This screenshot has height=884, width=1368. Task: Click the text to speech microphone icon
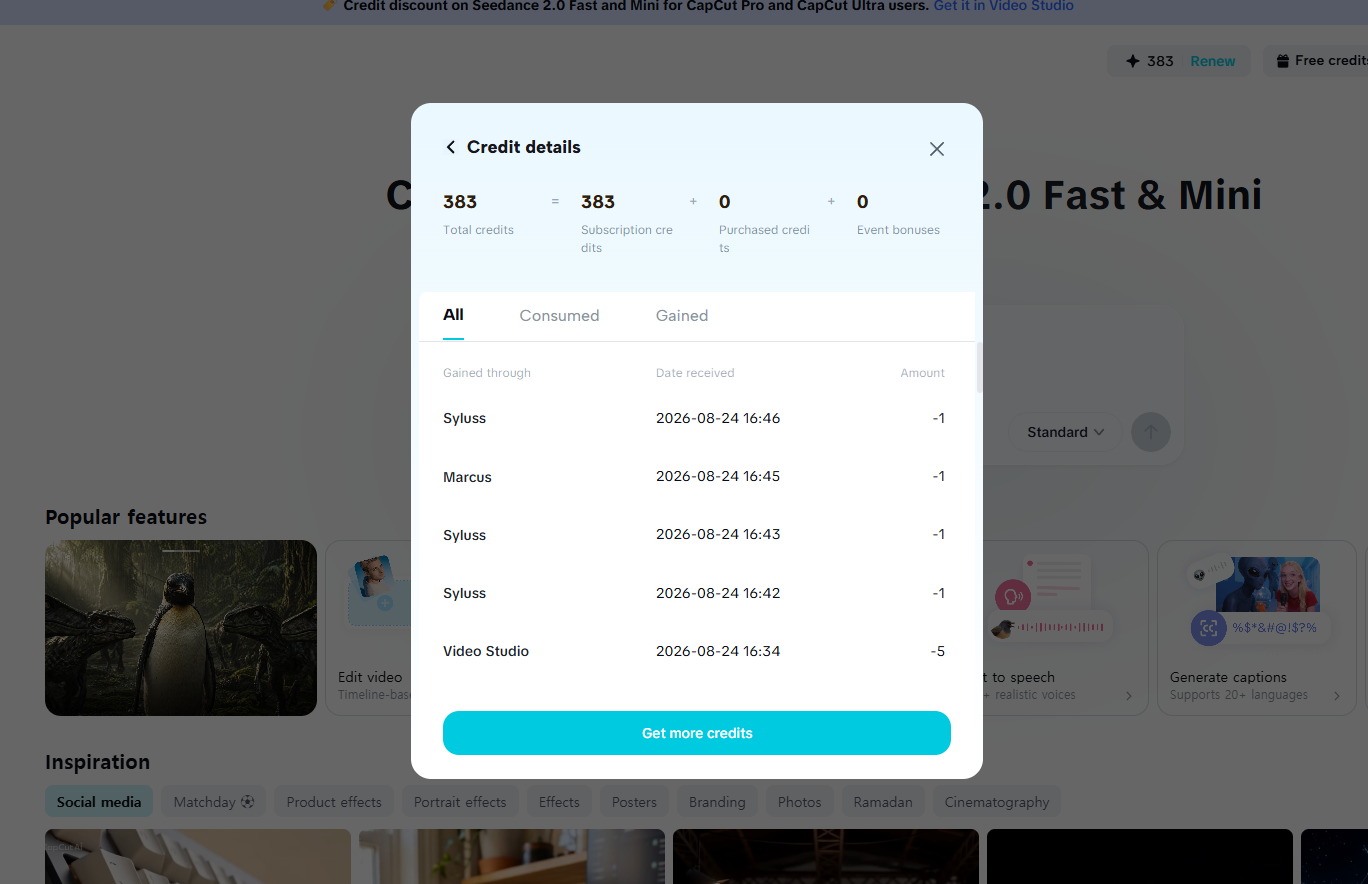[1012, 597]
